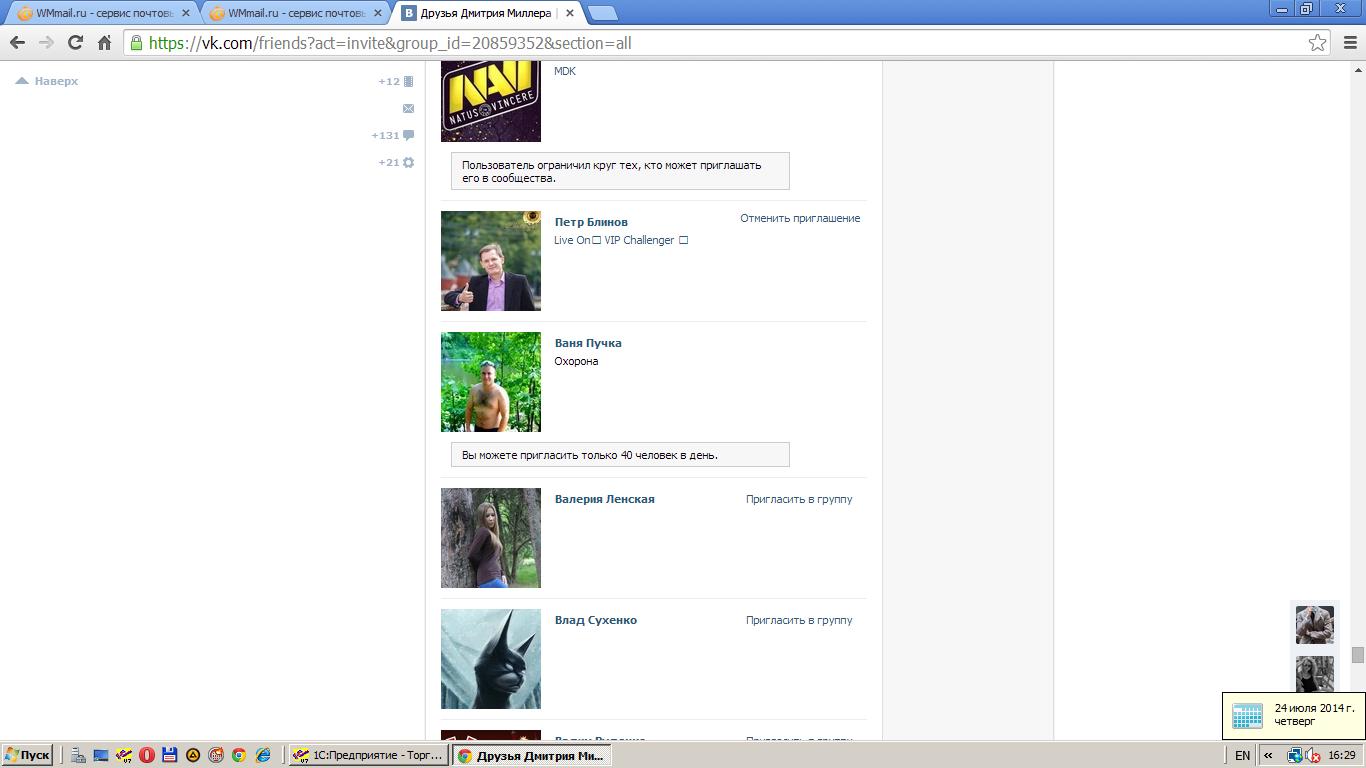Click the MDK status link
This screenshot has height=768, width=1366.
[x=565, y=71]
